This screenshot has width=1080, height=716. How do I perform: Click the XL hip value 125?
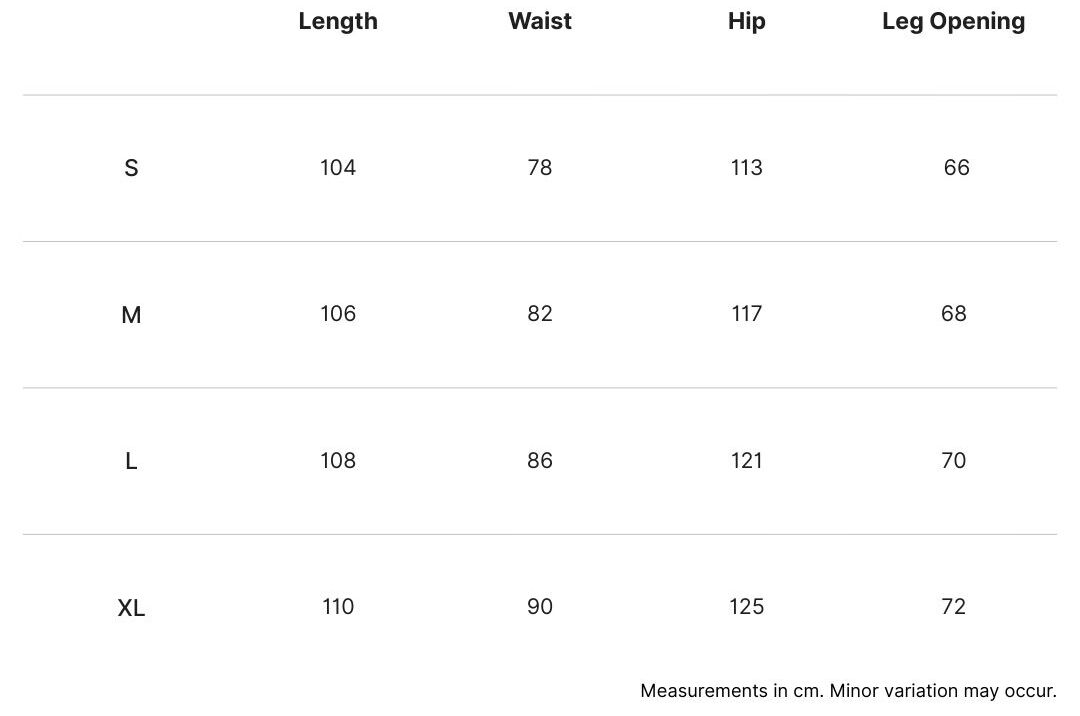747,607
